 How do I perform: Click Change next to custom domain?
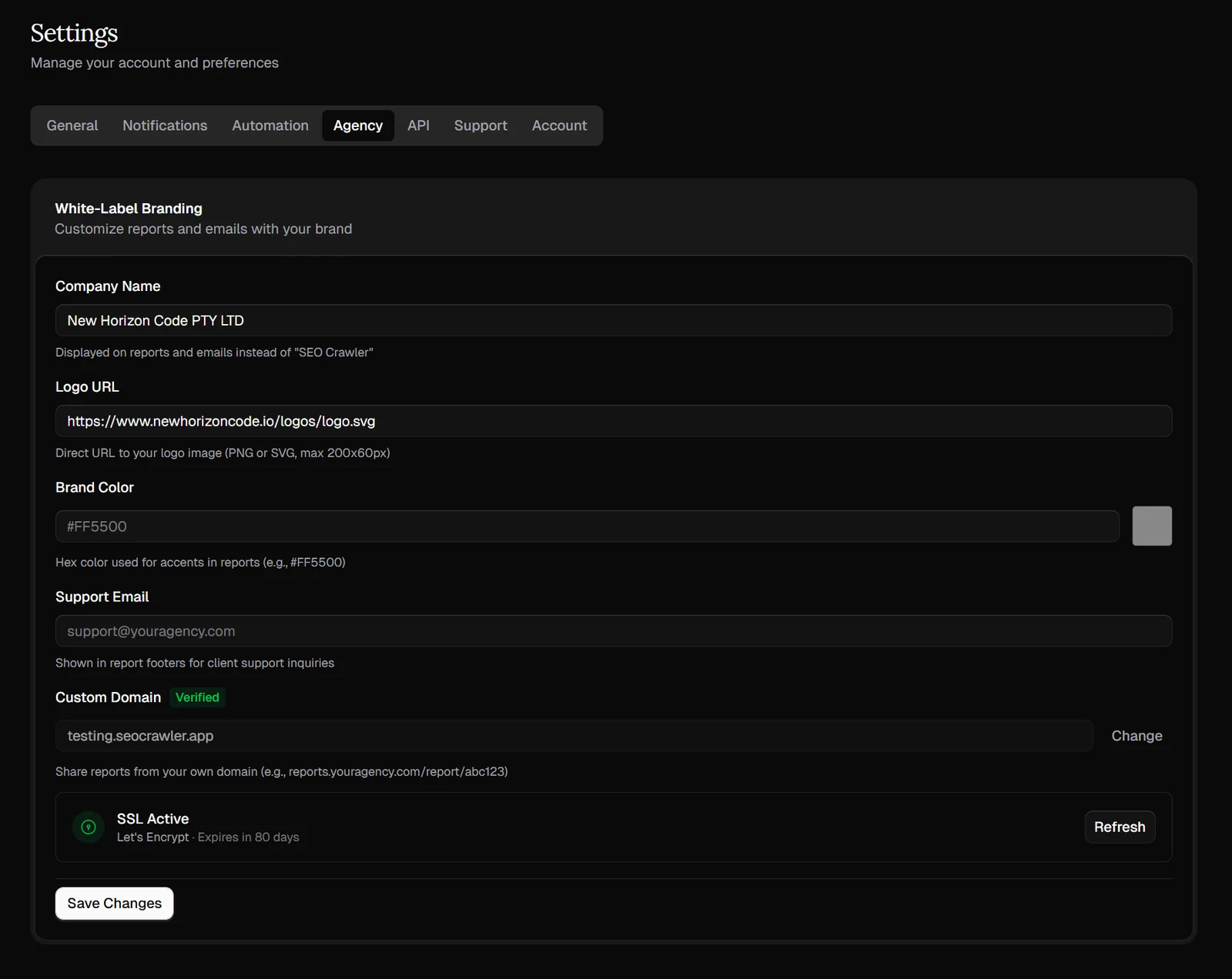[x=1137, y=736]
